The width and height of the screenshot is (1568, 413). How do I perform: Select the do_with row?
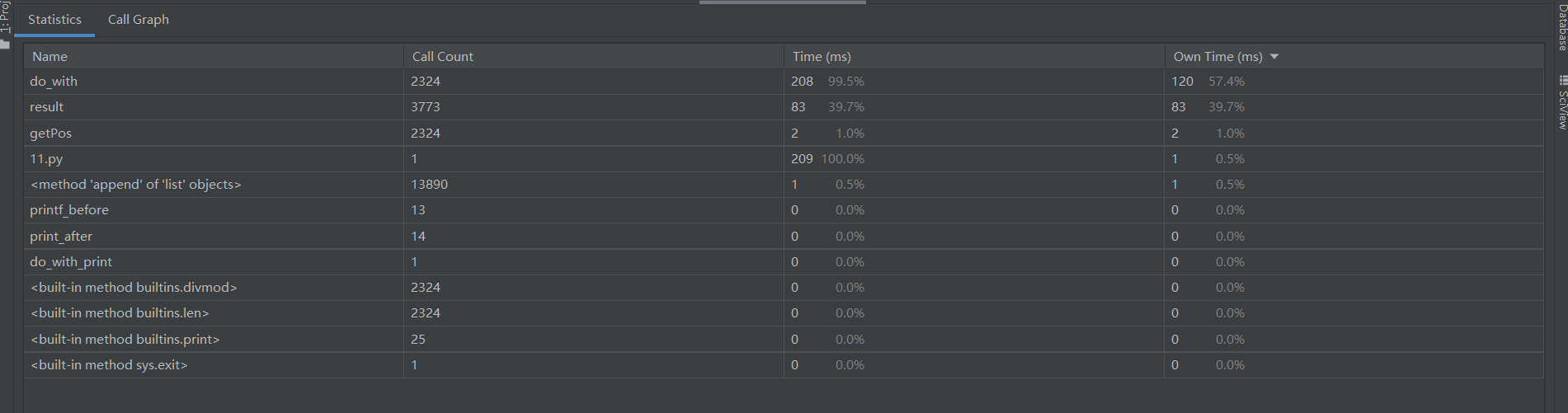tap(54, 82)
